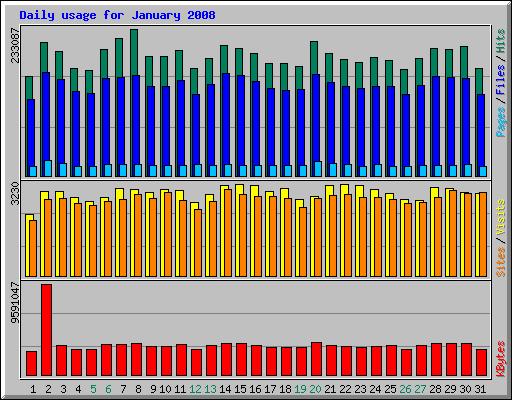This screenshot has width=512, height=400.
Task: Select the green weekend day label 12
Action: pyautogui.click(x=195, y=389)
